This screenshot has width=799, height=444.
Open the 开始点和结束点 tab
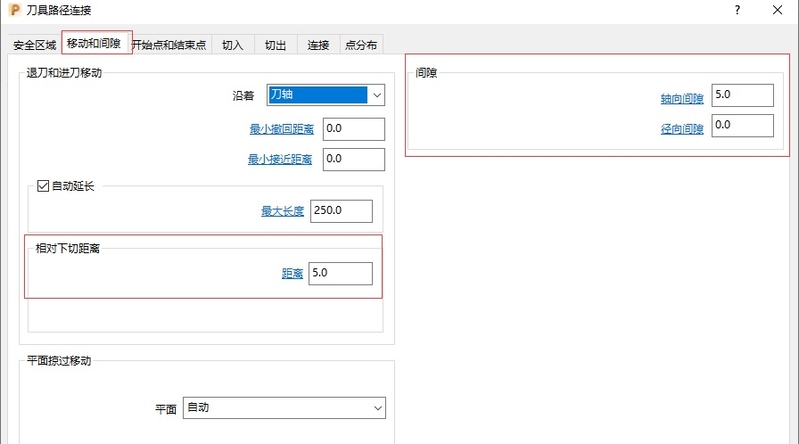(x=169, y=45)
